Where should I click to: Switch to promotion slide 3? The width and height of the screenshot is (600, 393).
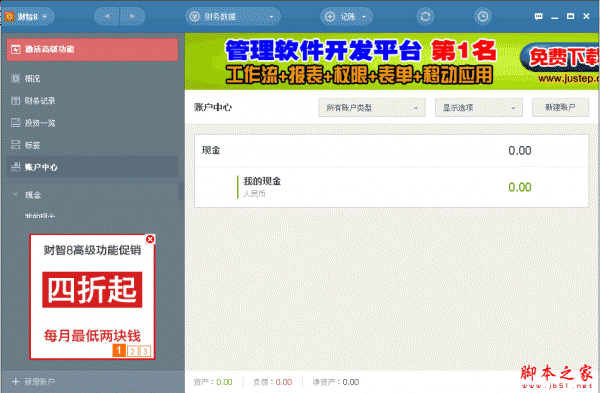click(145, 351)
